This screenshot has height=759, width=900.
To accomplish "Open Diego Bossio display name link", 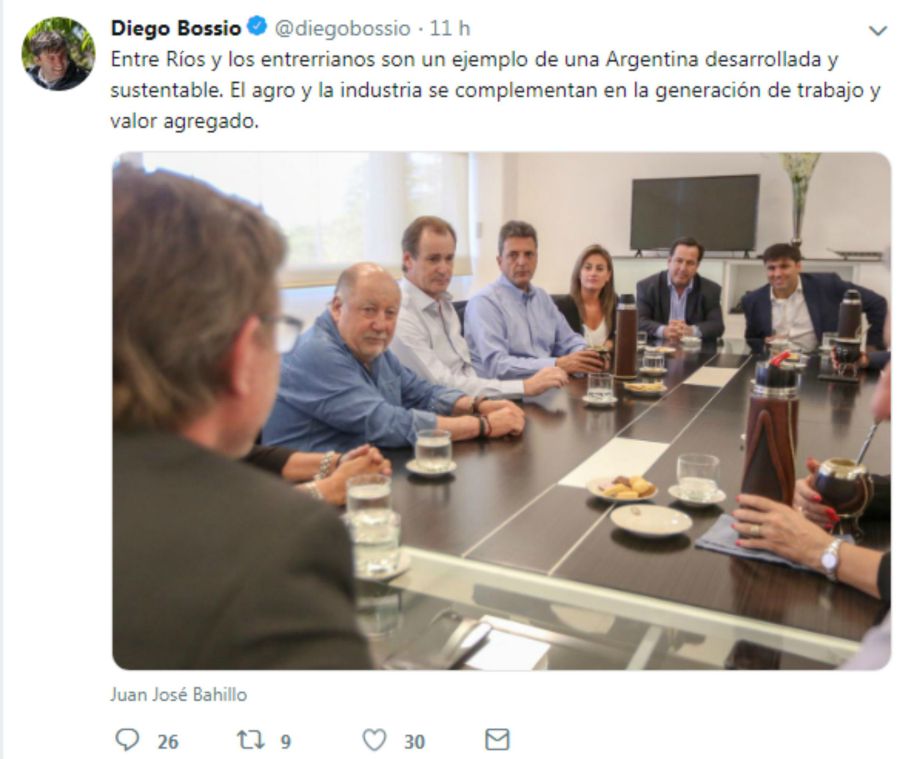I will 176,28.
